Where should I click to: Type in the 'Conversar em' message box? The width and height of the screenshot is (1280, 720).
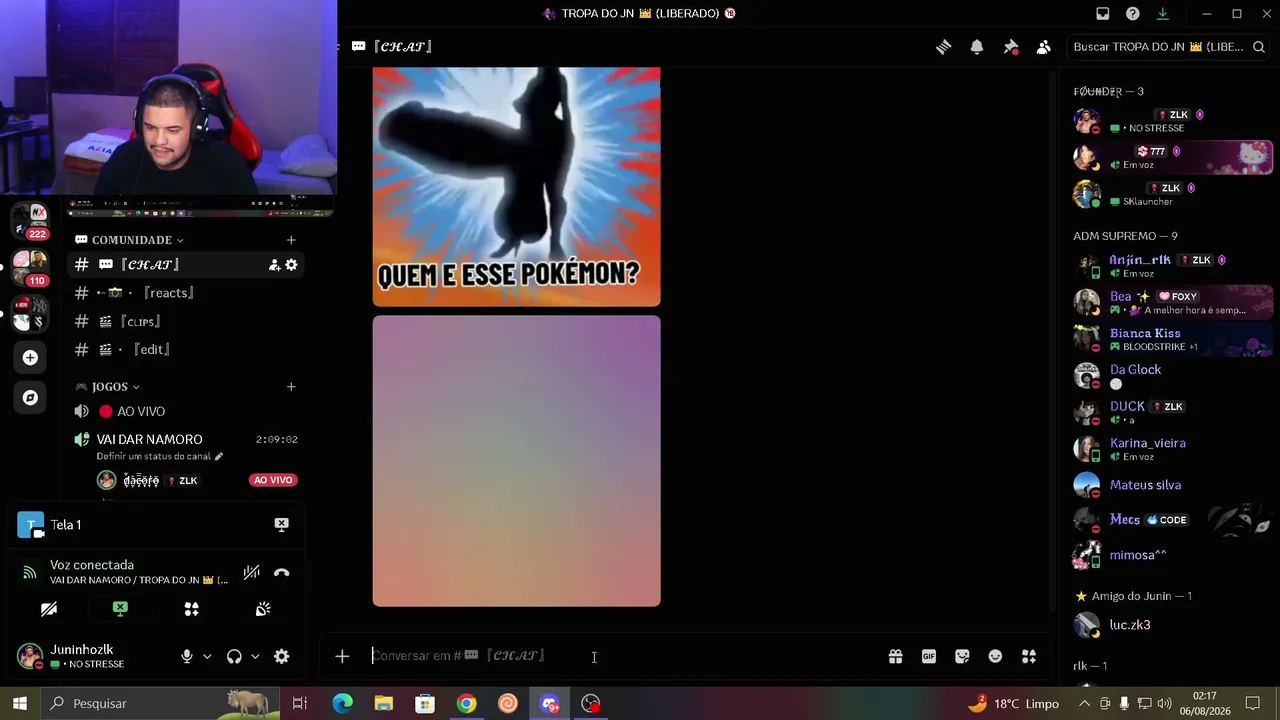tap(620, 657)
